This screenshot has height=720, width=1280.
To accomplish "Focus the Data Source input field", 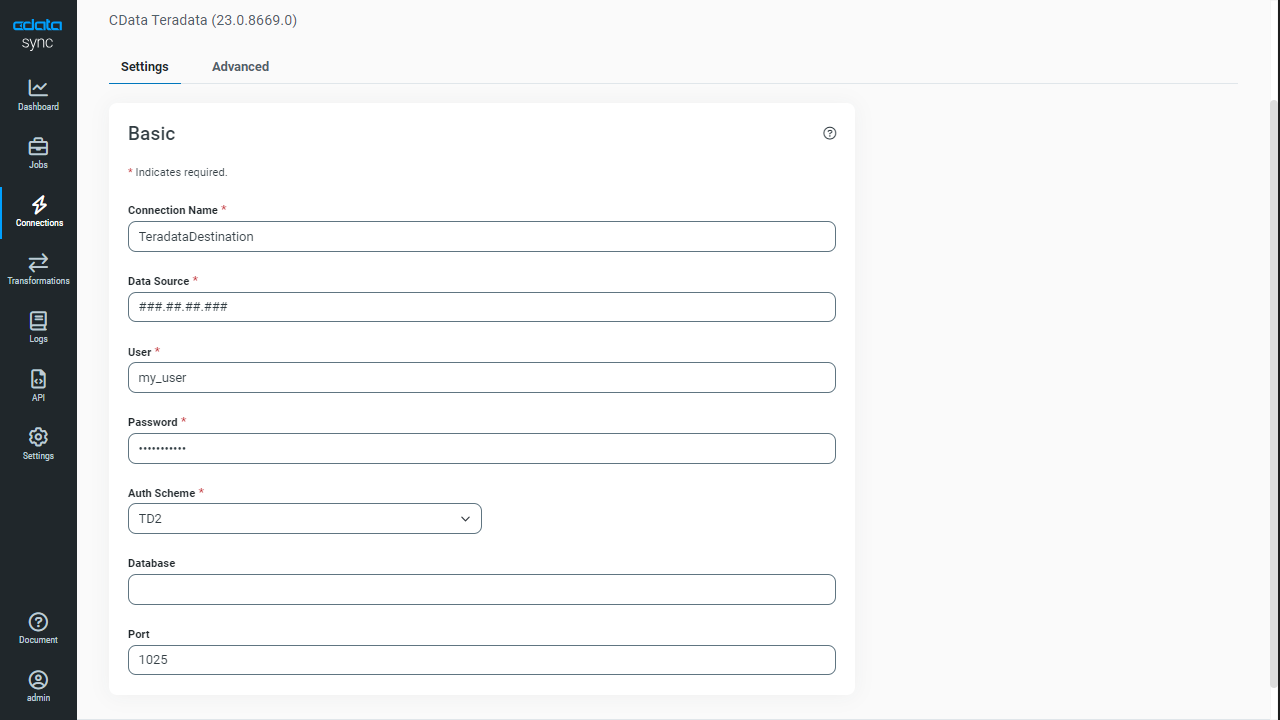I will tap(482, 307).
